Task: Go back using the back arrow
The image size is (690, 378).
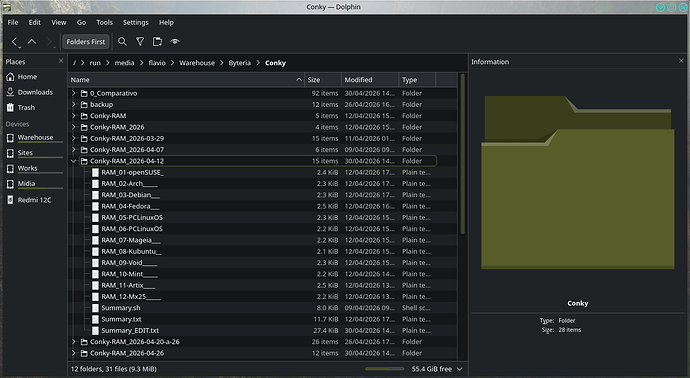Action: click(x=15, y=42)
